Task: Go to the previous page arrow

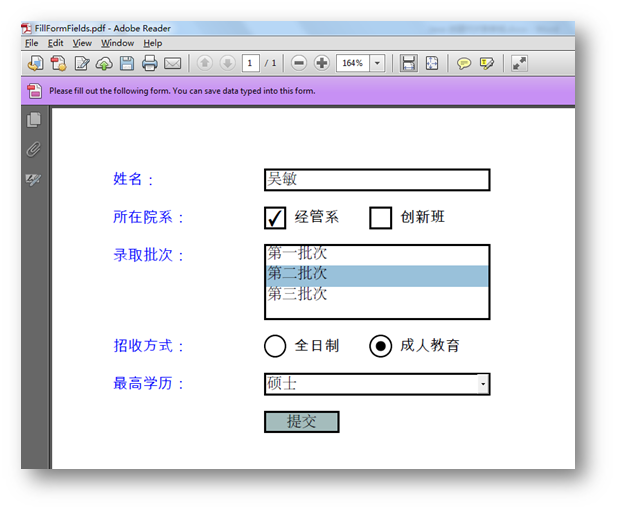Action: 205,63
